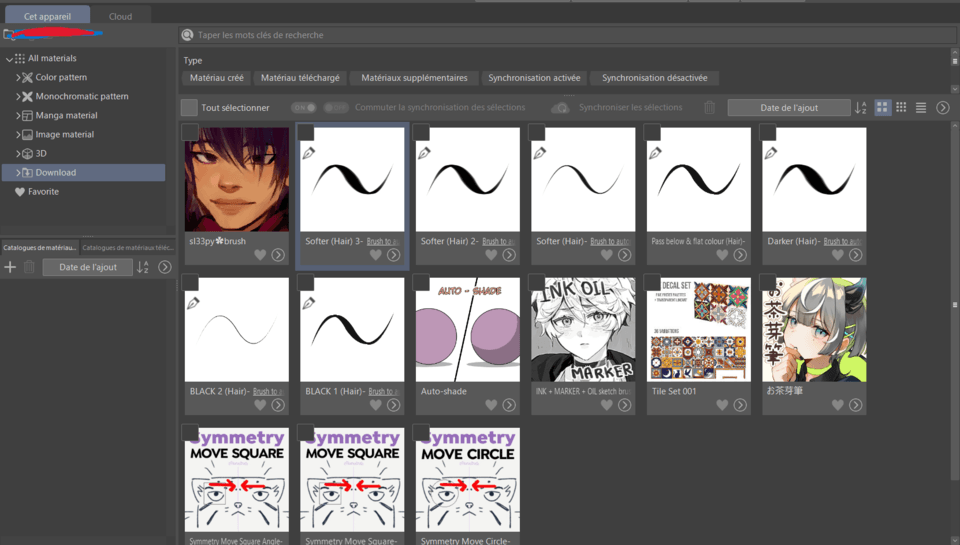Open details arrow for BLACK 1 (Hair)

point(394,405)
